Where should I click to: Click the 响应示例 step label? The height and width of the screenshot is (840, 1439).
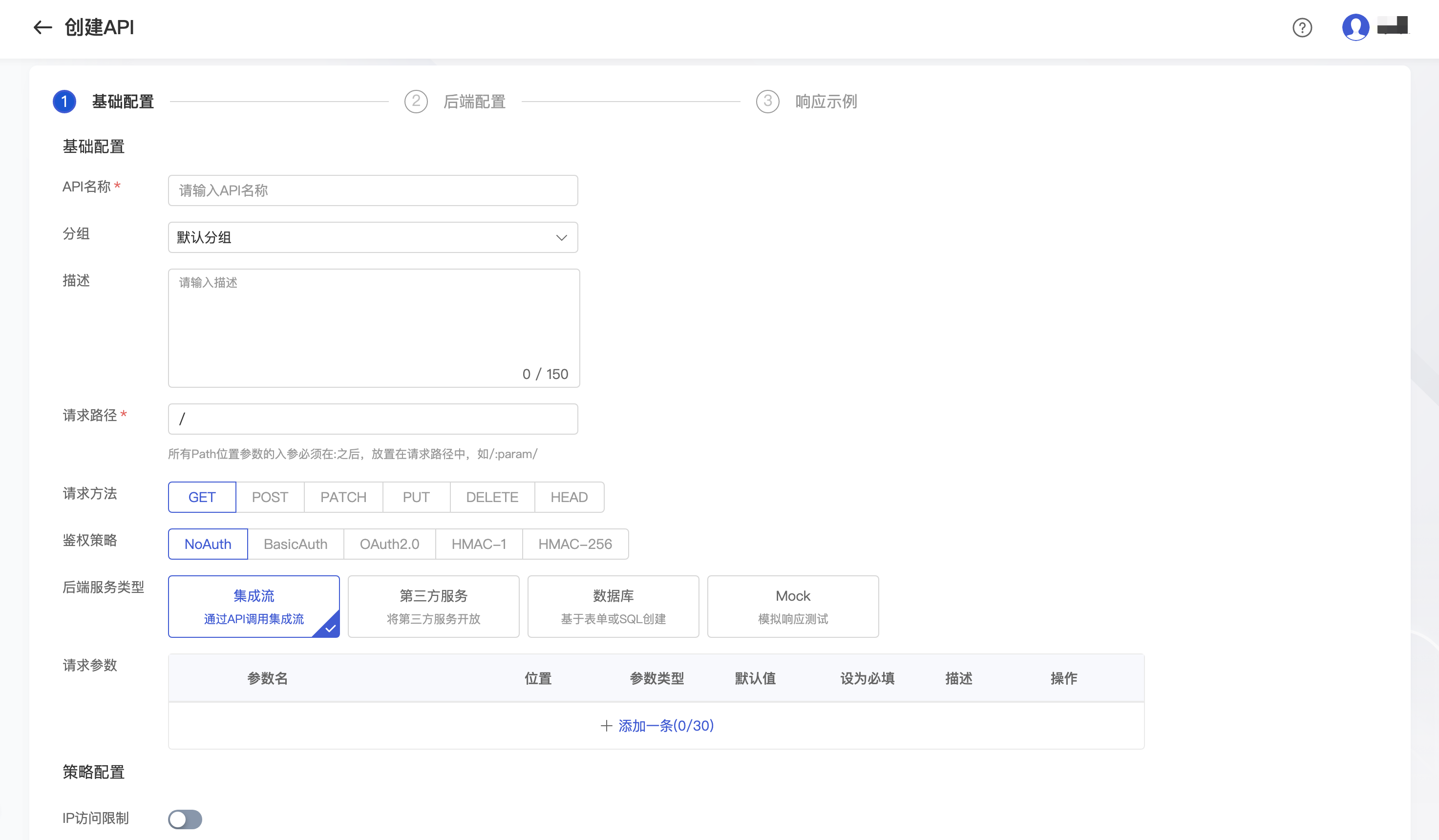(x=826, y=102)
